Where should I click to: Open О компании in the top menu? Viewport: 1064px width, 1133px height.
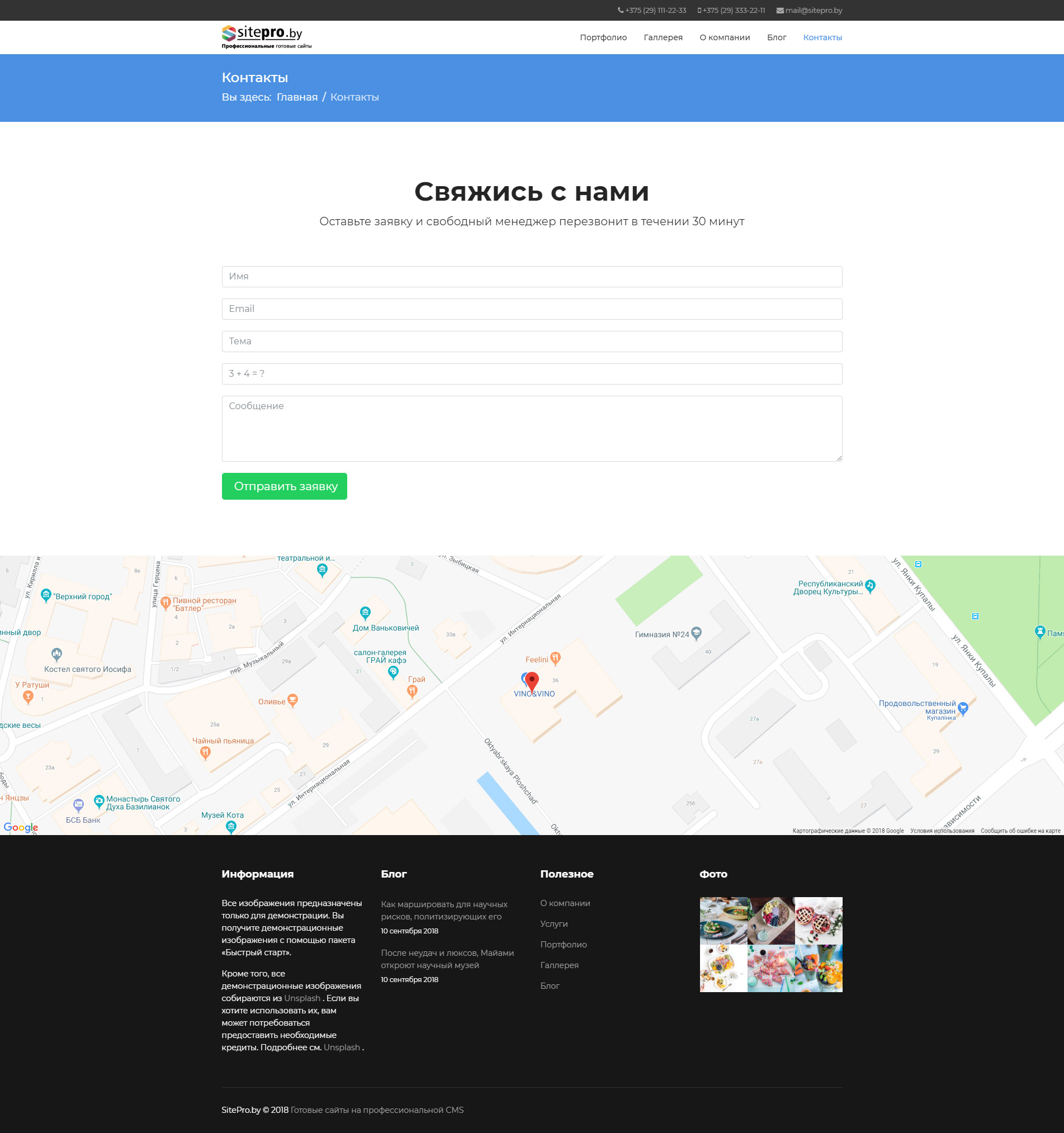724,37
